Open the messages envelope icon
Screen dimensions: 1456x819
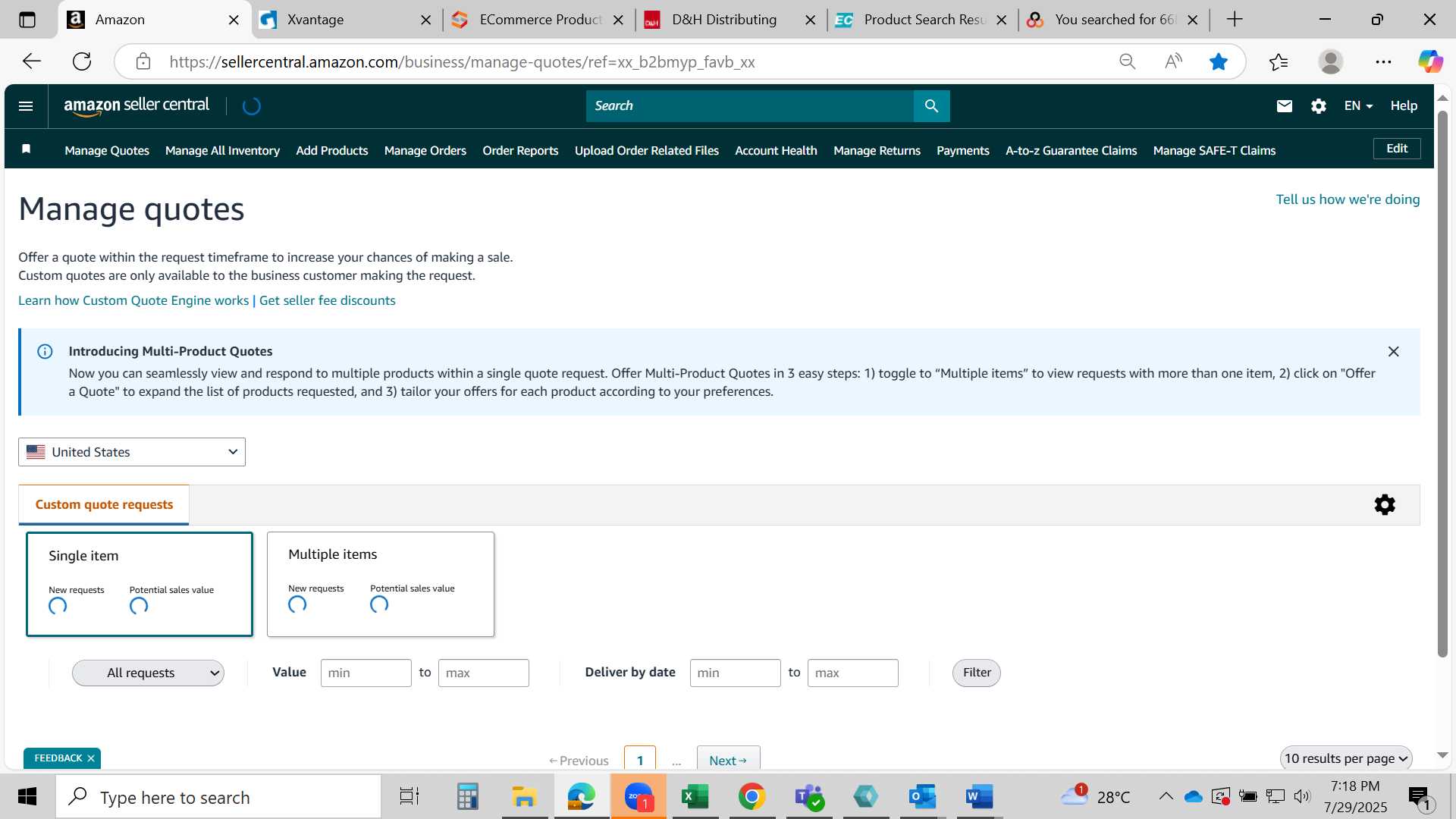(1284, 106)
